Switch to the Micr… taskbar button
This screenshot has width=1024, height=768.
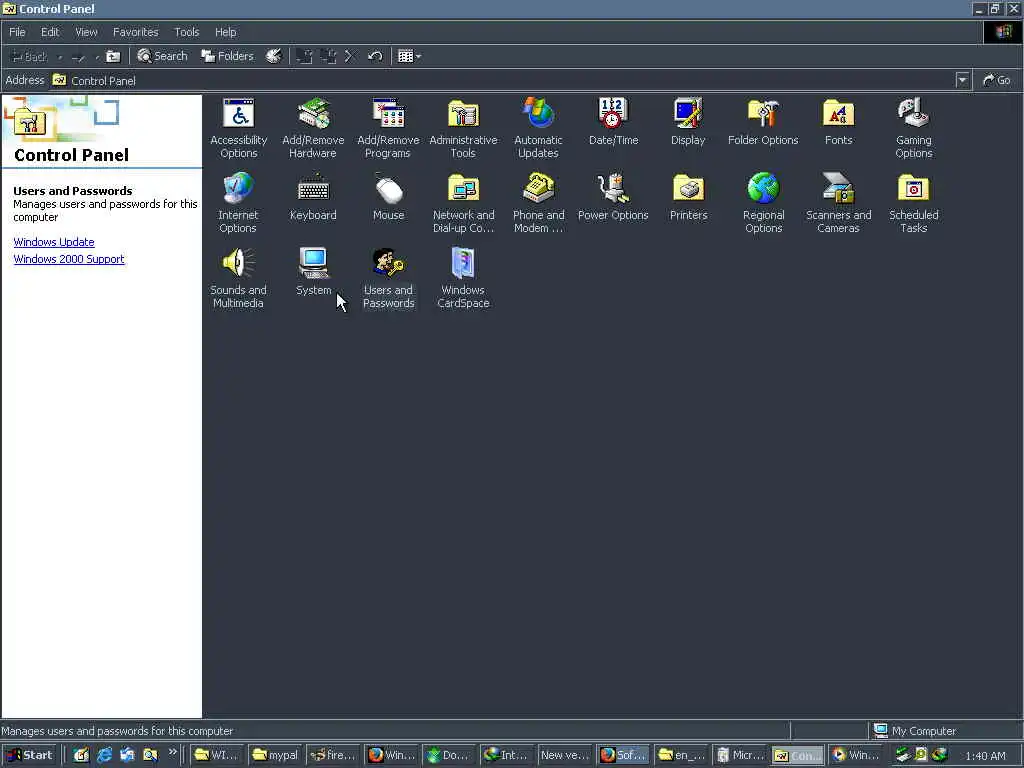[738, 755]
